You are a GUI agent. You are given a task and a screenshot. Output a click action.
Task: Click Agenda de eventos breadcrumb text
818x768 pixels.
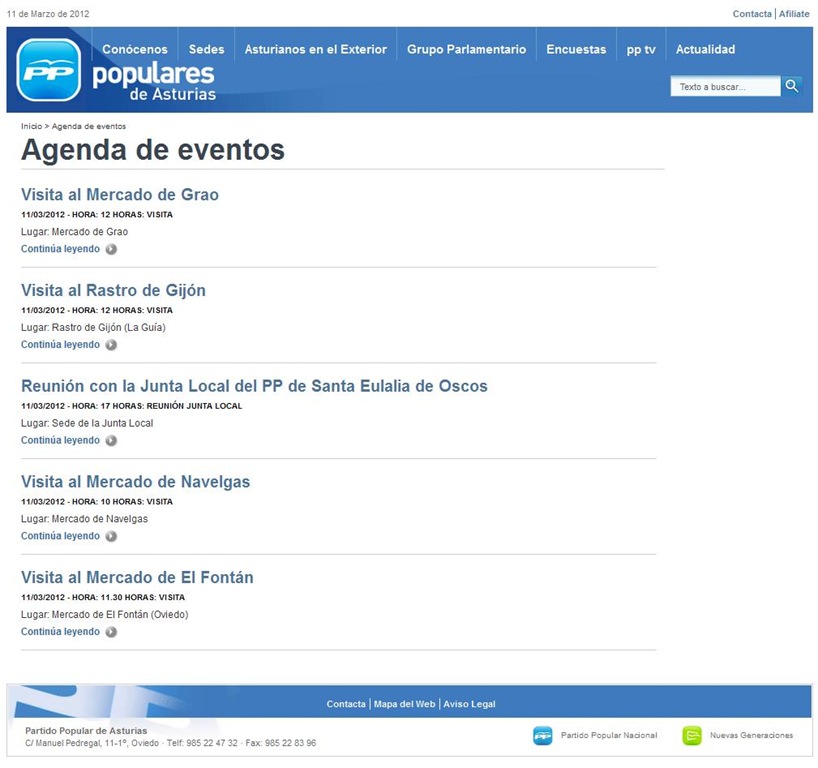[x=89, y=126]
